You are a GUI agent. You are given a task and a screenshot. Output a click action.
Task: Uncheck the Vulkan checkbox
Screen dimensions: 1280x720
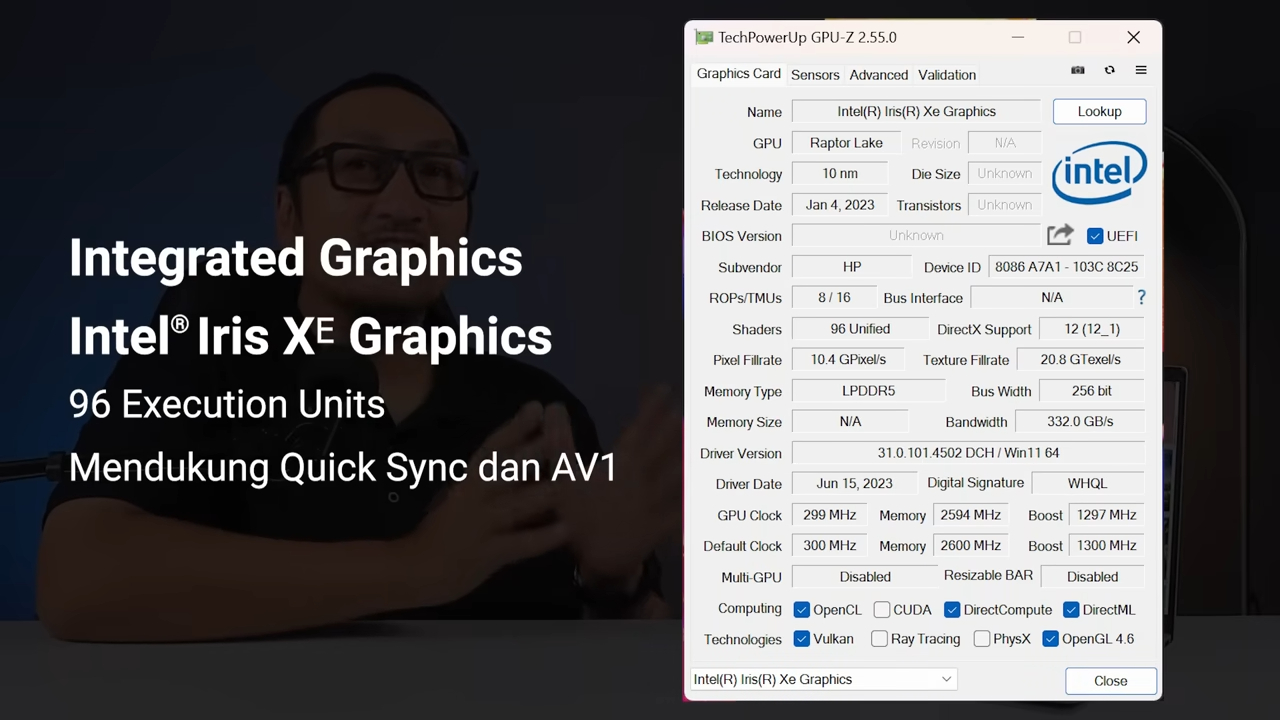point(801,639)
